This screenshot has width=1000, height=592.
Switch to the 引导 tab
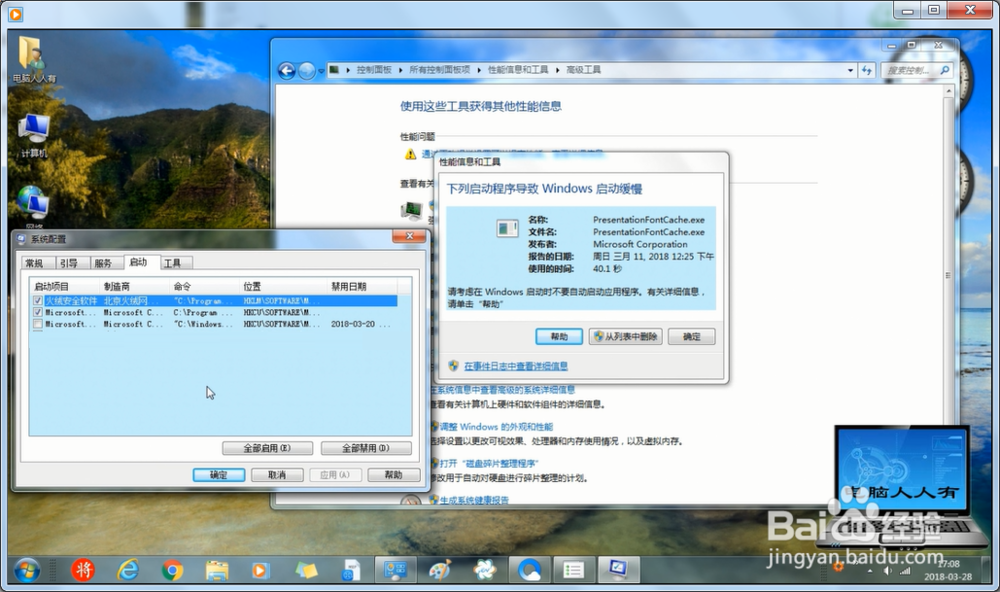coord(69,263)
